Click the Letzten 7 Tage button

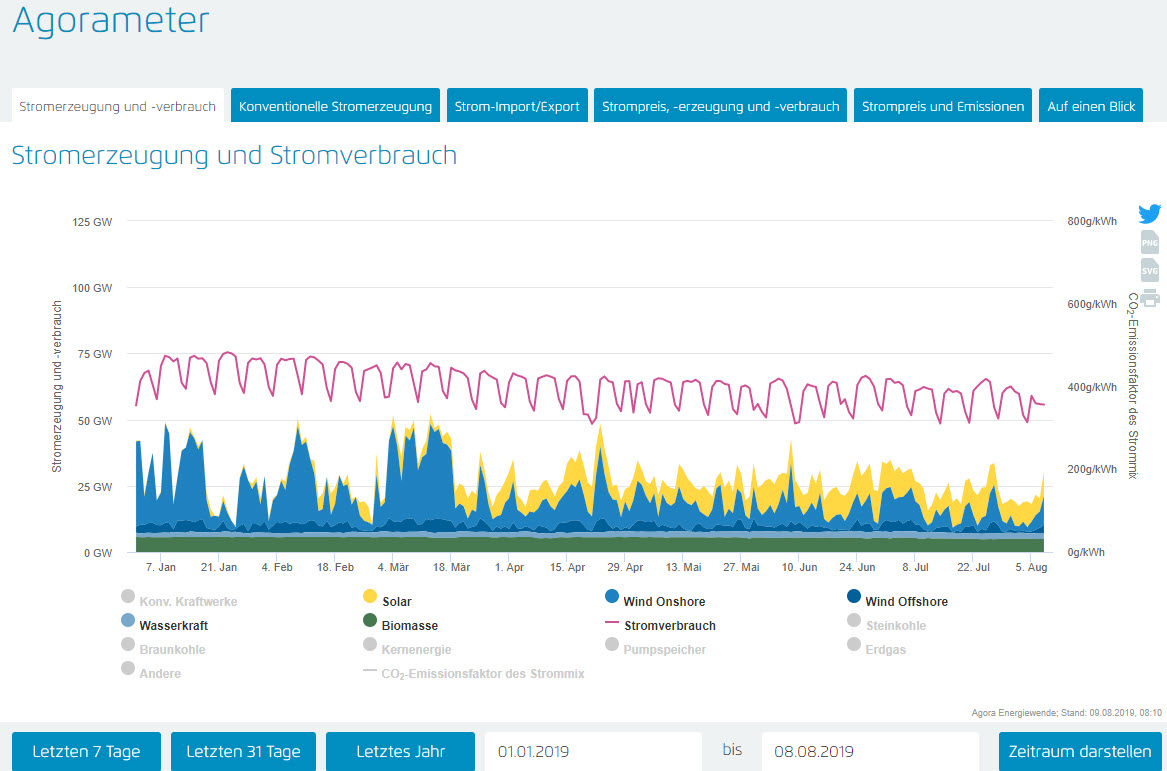point(86,751)
